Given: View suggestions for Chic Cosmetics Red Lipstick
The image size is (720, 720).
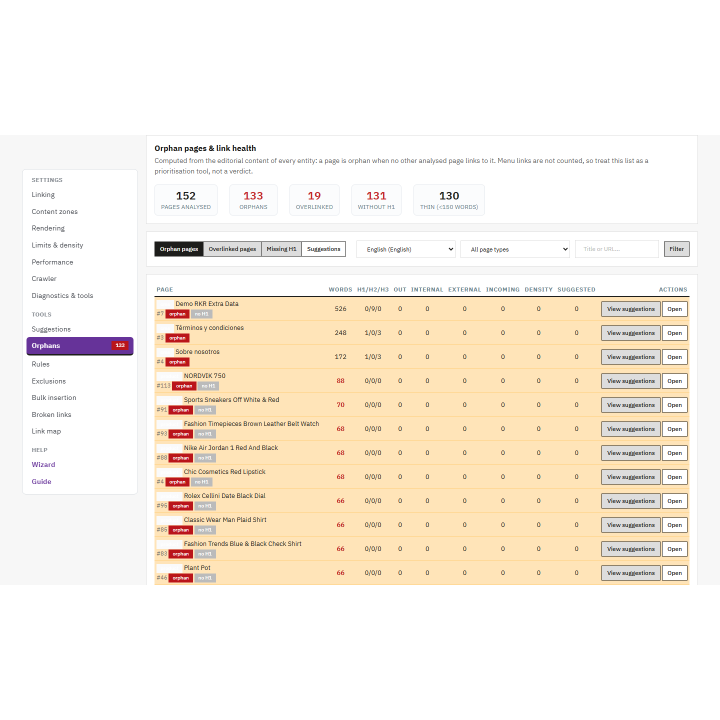Looking at the screenshot, I should 630,477.
